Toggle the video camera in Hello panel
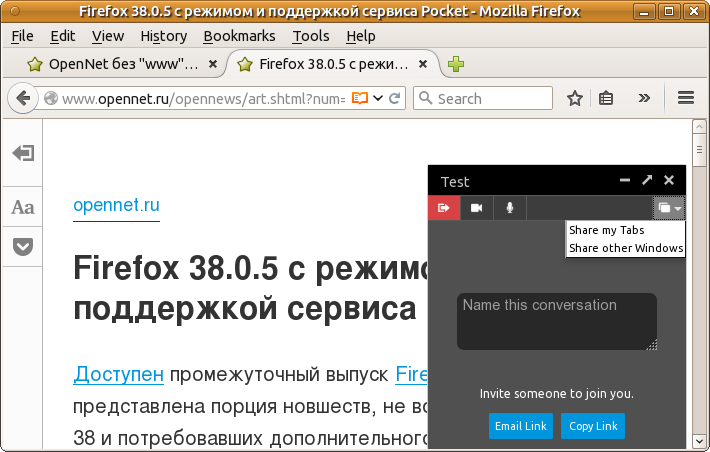The width and height of the screenshot is (710, 452). (x=477, y=208)
